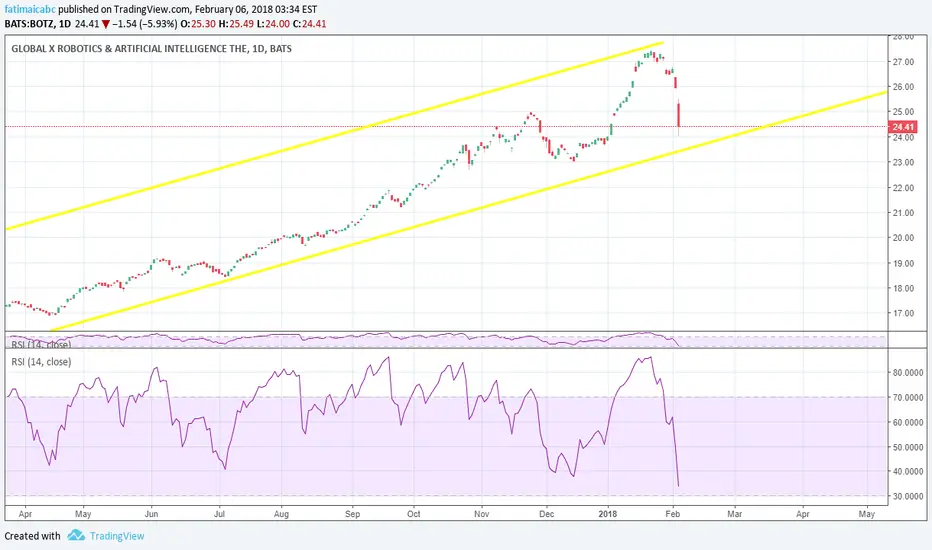The height and width of the screenshot is (550, 932).
Task: Click the upper yellow channel trendline
Action: coord(333,137)
